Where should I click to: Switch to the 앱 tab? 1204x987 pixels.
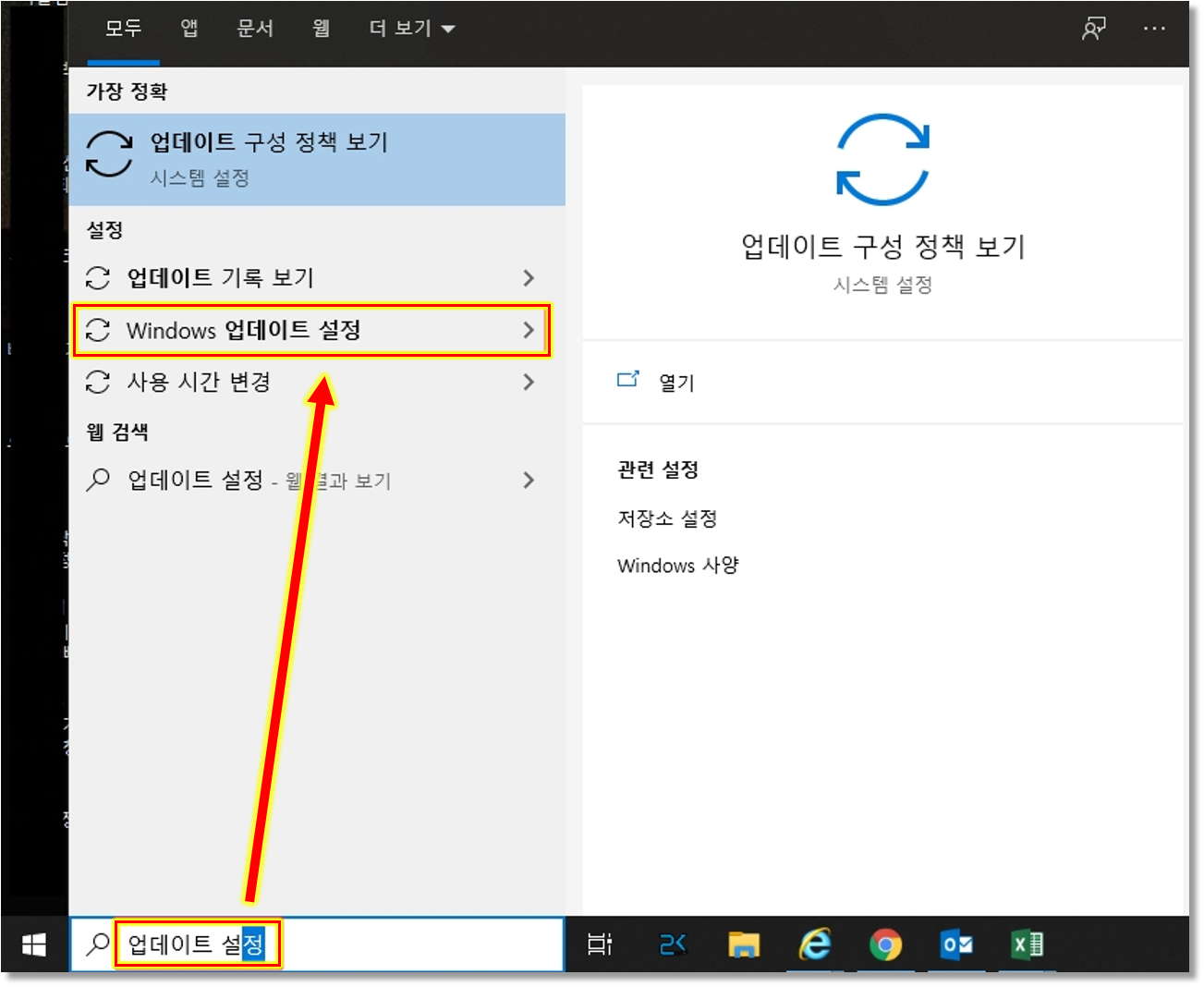click(189, 29)
